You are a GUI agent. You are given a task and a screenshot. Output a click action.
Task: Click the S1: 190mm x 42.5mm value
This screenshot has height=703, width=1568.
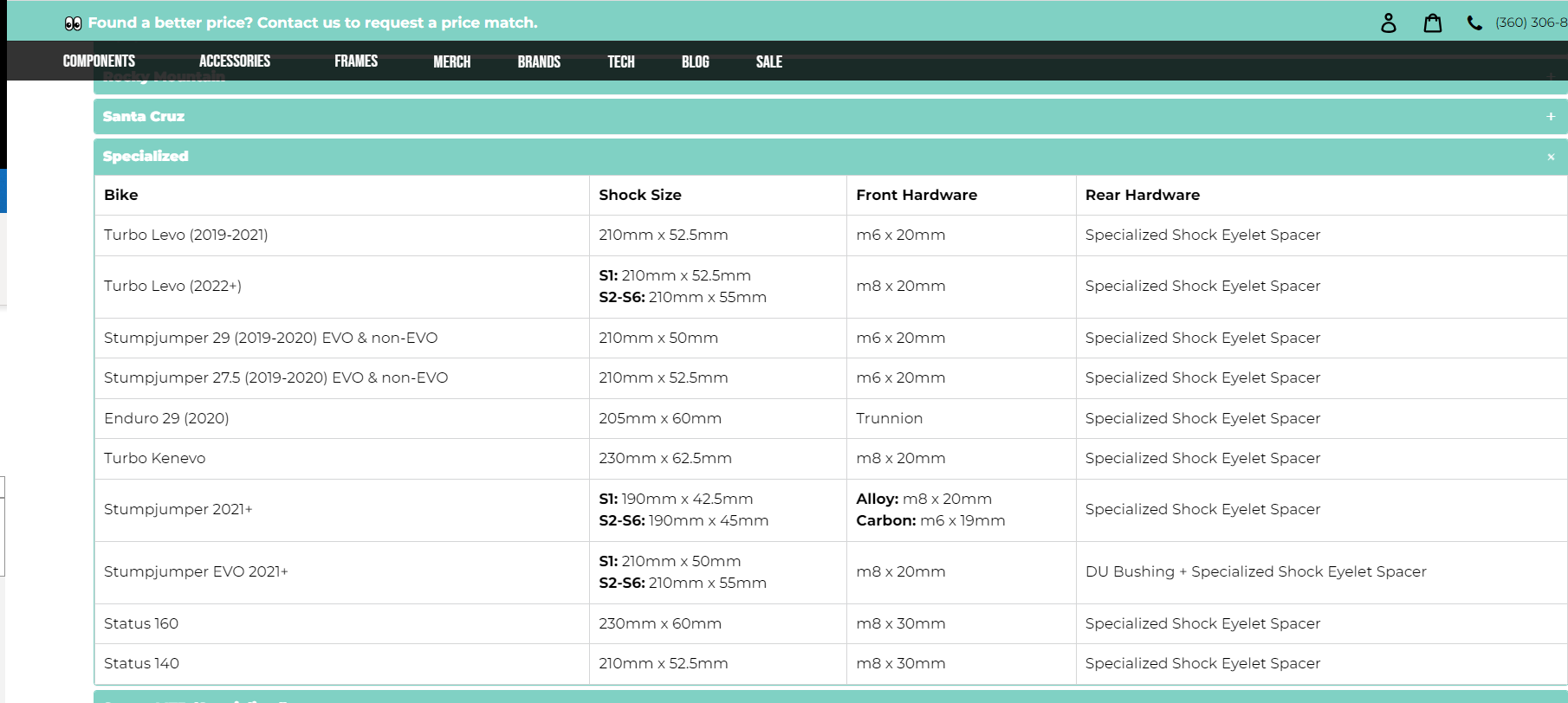[x=676, y=499]
